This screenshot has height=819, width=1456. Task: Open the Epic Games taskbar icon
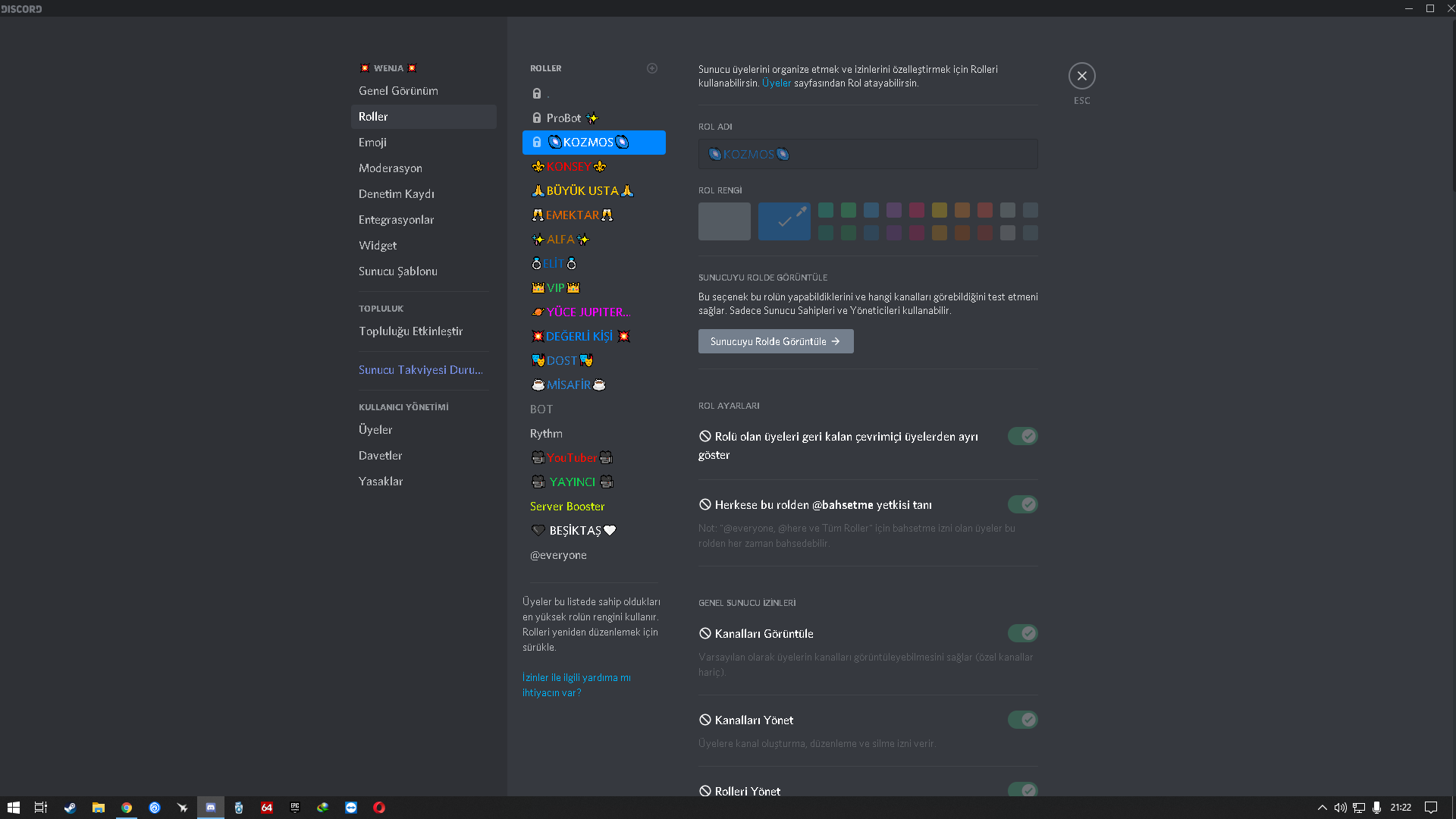[295, 808]
